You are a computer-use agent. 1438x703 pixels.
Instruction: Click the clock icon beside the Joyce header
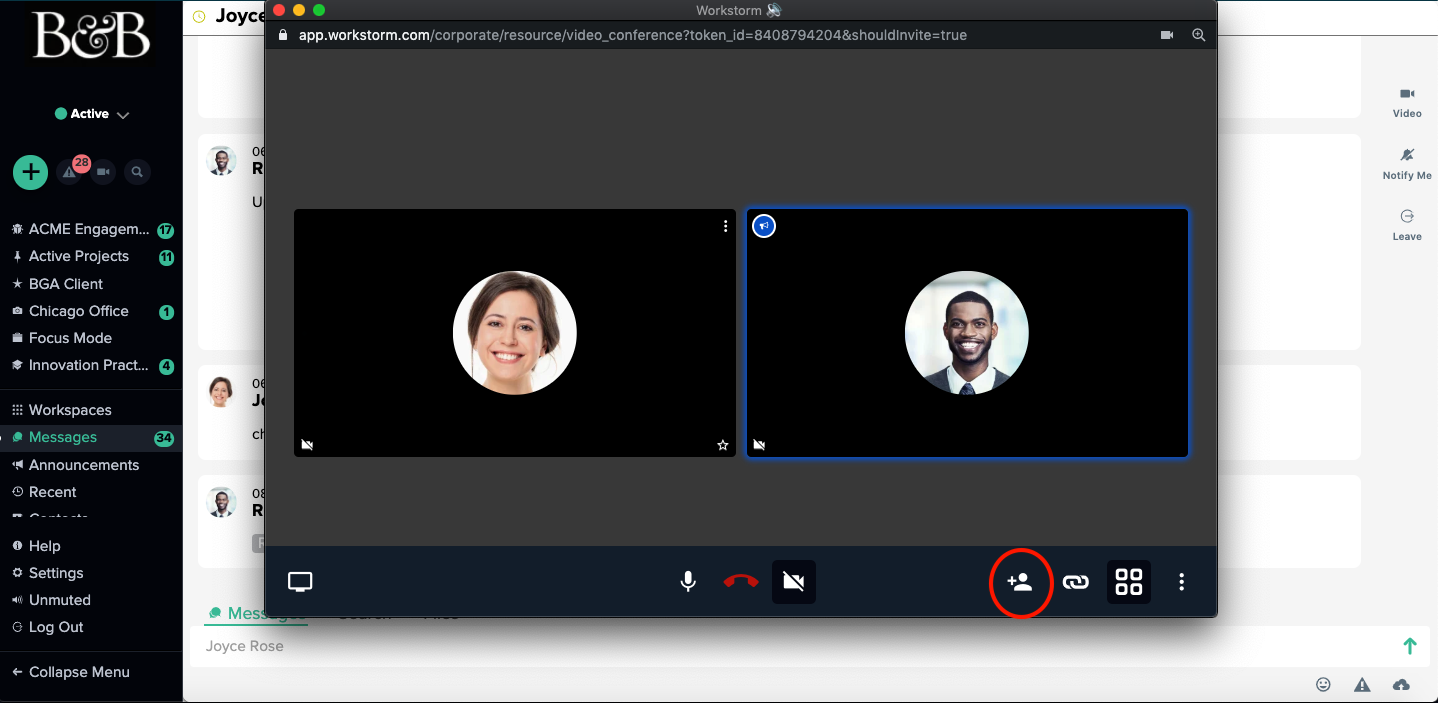pos(199,16)
